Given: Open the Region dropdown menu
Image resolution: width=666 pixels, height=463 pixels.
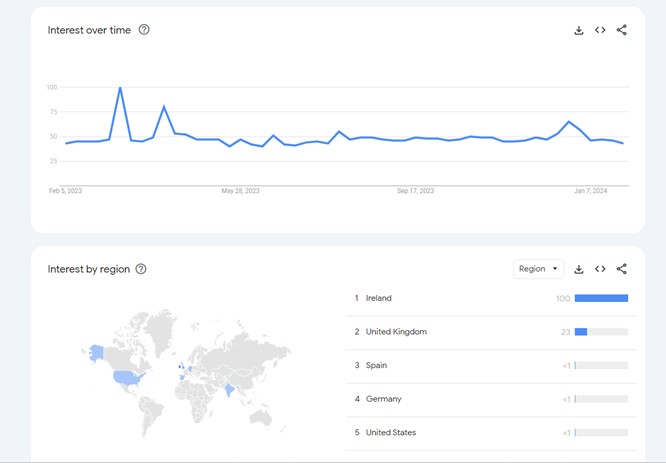Looking at the screenshot, I should click(538, 269).
